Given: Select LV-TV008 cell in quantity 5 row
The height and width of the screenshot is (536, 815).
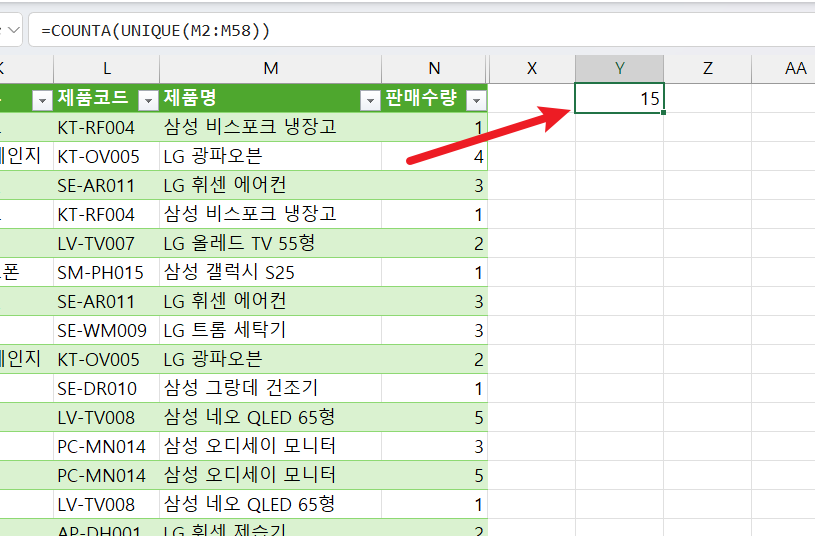Looking at the screenshot, I should pos(107,417).
